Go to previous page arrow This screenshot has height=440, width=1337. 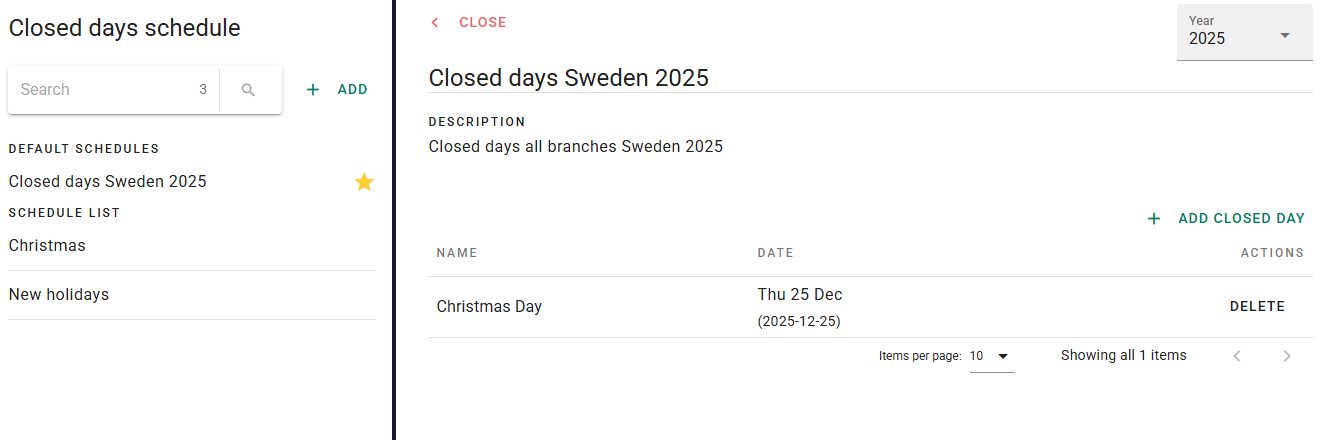[1237, 356]
